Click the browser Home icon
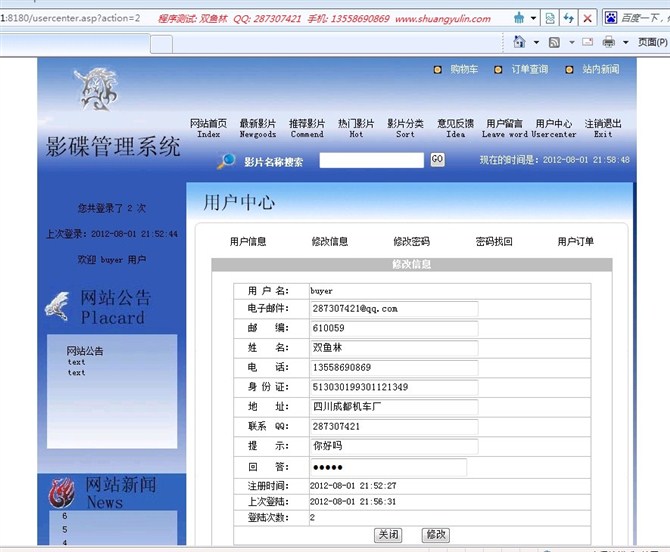The height and width of the screenshot is (552, 670). pos(519,42)
